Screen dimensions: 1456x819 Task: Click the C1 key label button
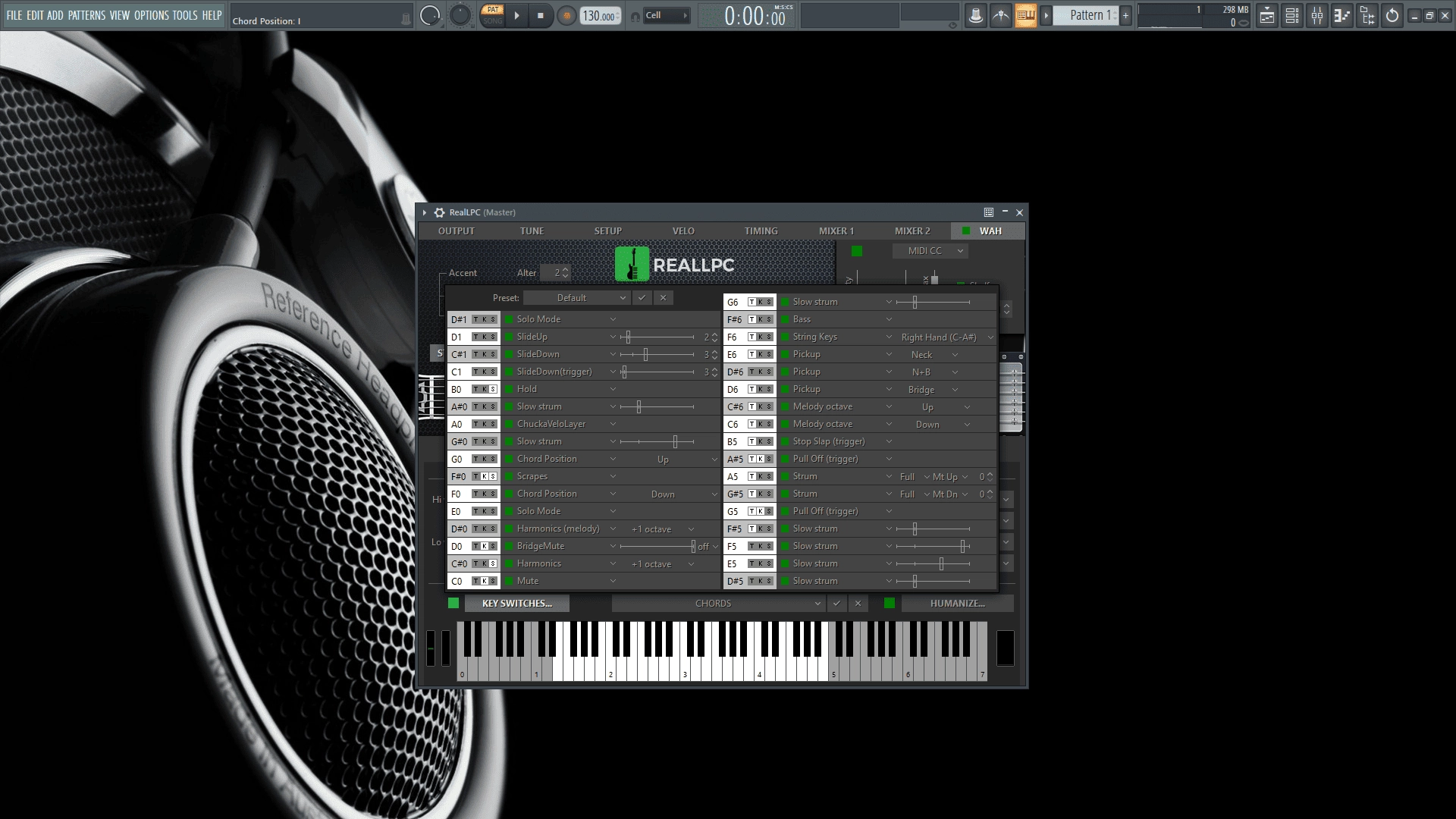pyautogui.click(x=457, y=372)
